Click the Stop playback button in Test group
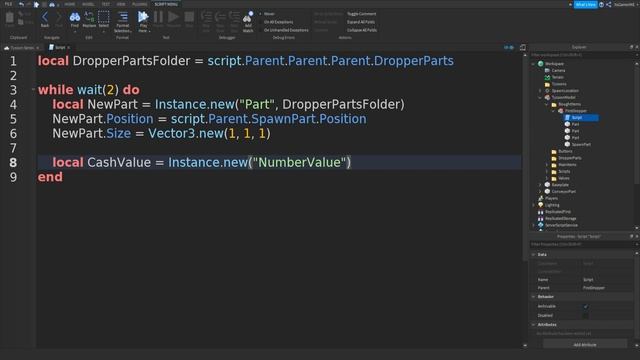The width and height of the screenshot is (640, 360). [x=189, y=17]
